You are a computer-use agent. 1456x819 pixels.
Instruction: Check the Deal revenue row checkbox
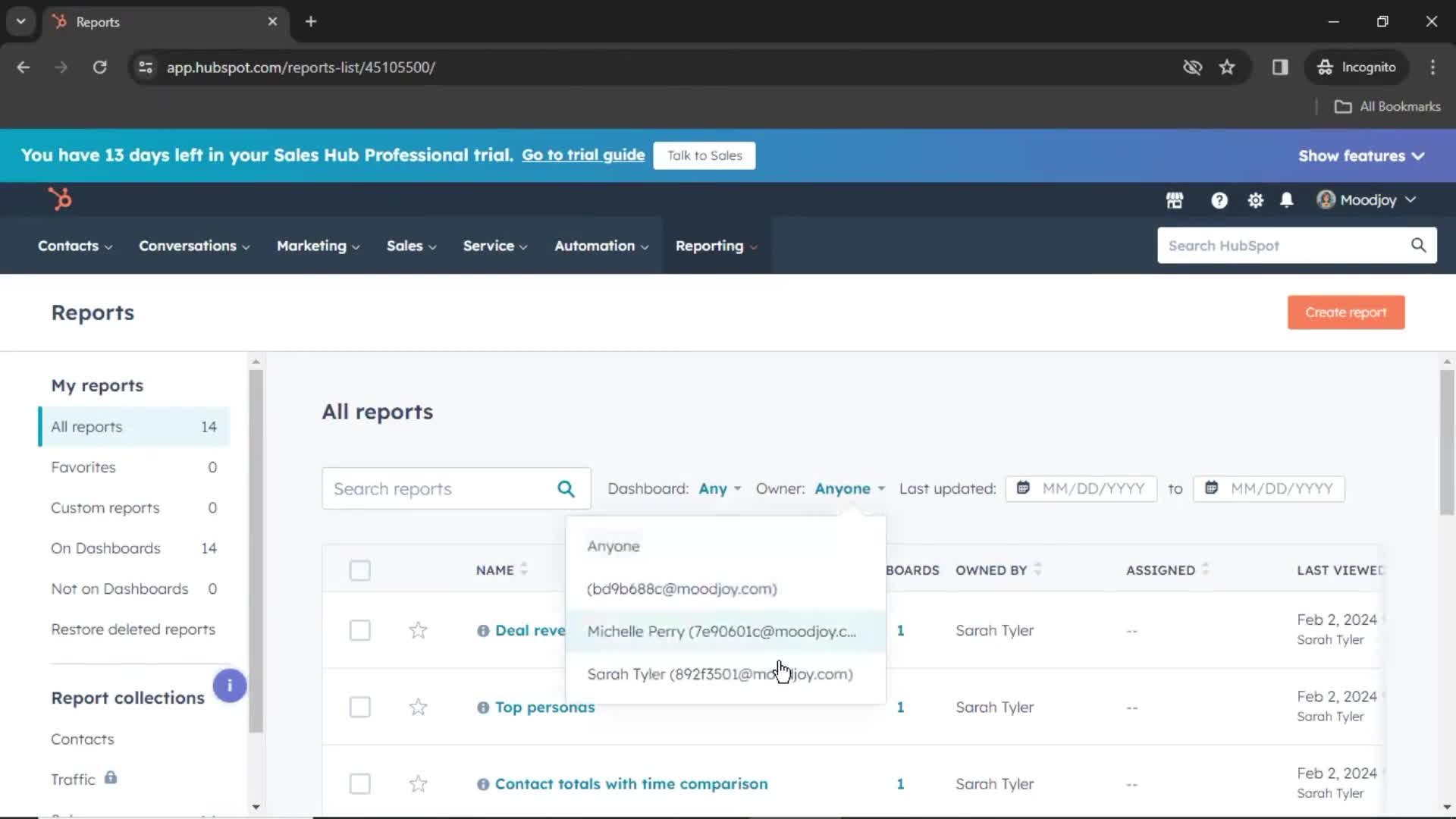pos(360,630)
